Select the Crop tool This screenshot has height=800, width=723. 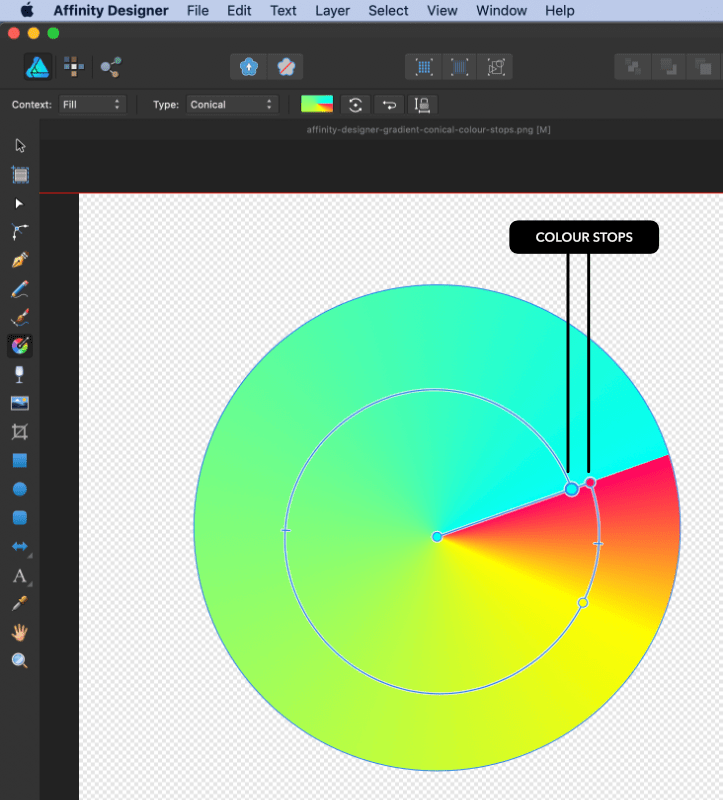pyautogui.click(x=20, y=432)
